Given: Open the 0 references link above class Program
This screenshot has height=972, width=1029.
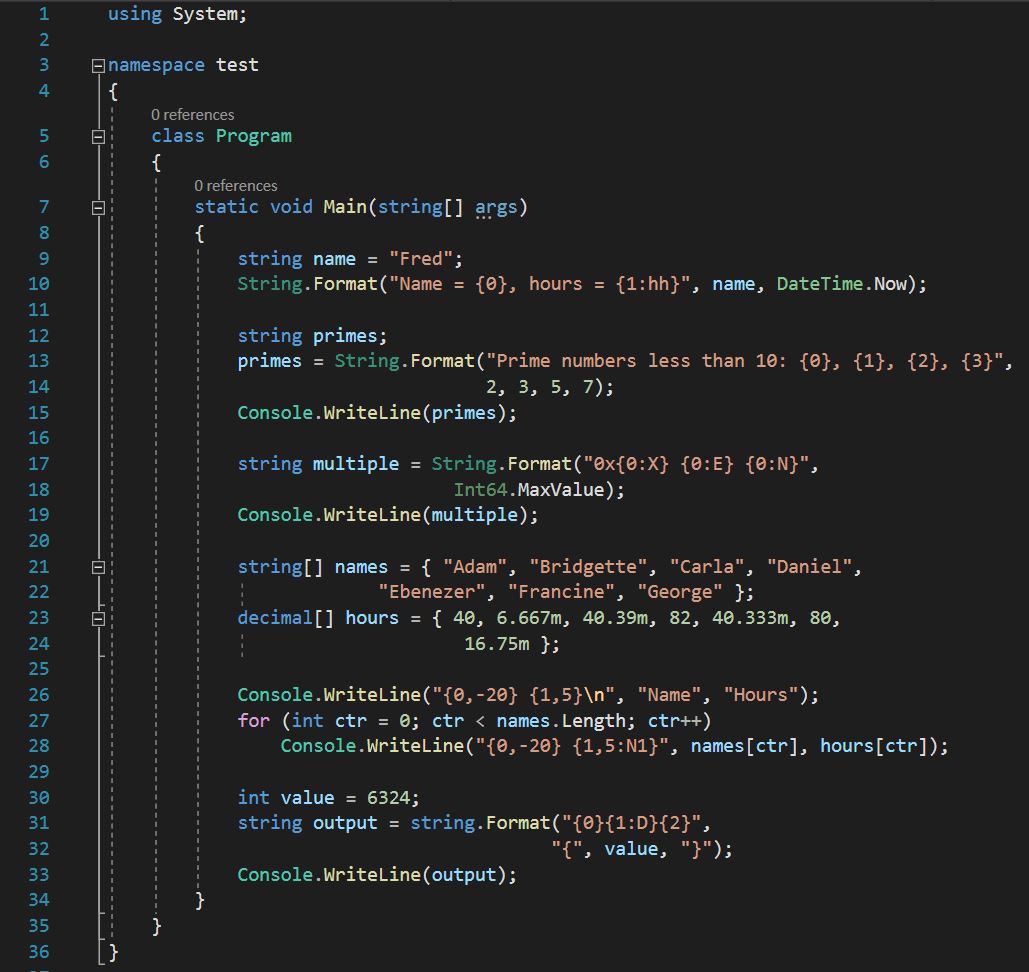Looking at the screenshot, I should click(193, 115).
